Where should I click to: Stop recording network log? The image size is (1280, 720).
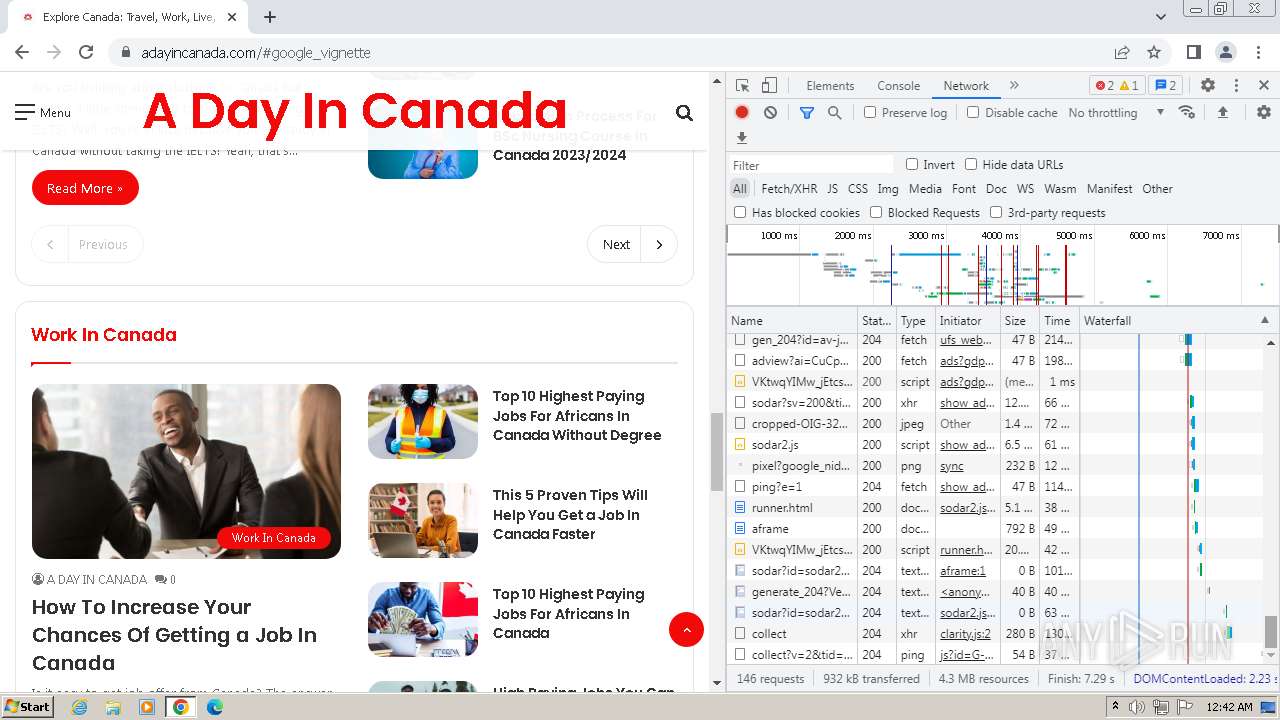tap(742, 113)
